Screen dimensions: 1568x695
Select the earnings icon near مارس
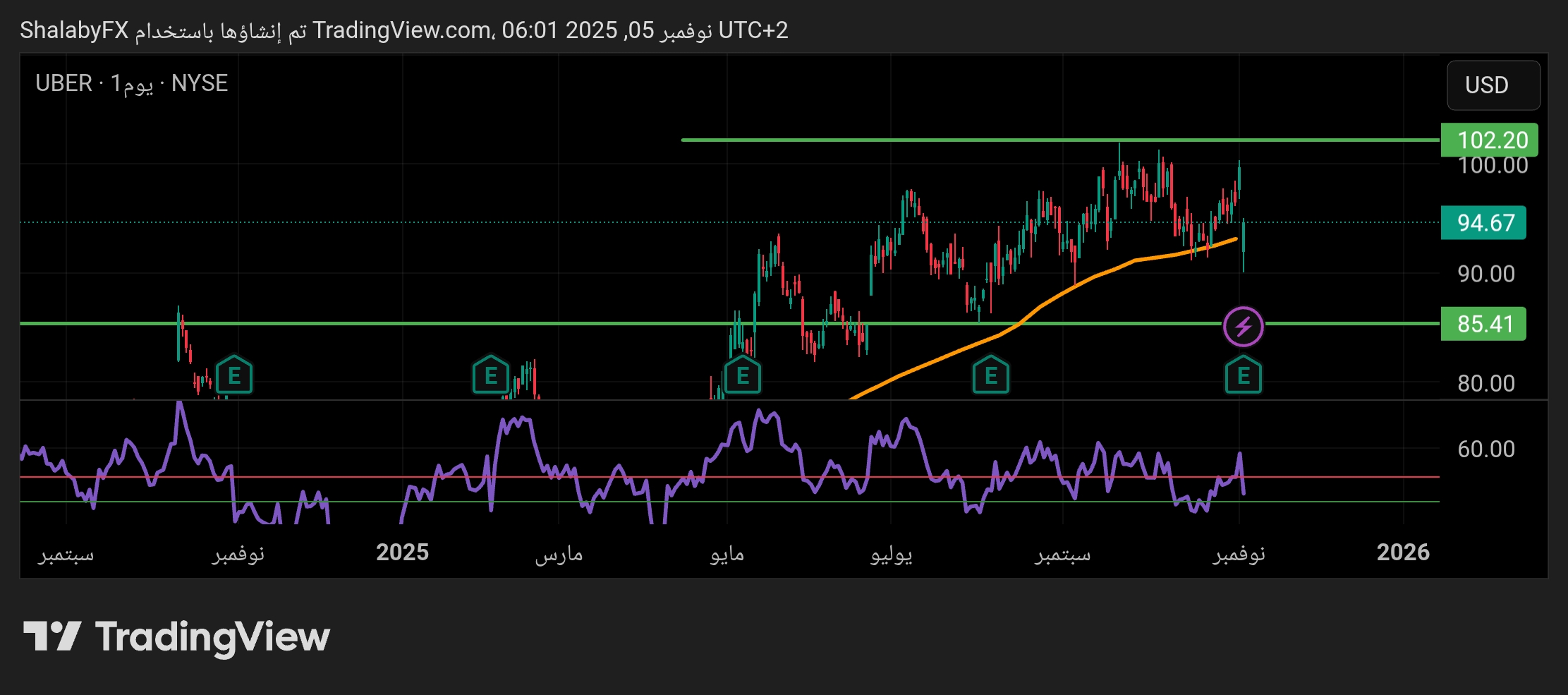(490, 375)
